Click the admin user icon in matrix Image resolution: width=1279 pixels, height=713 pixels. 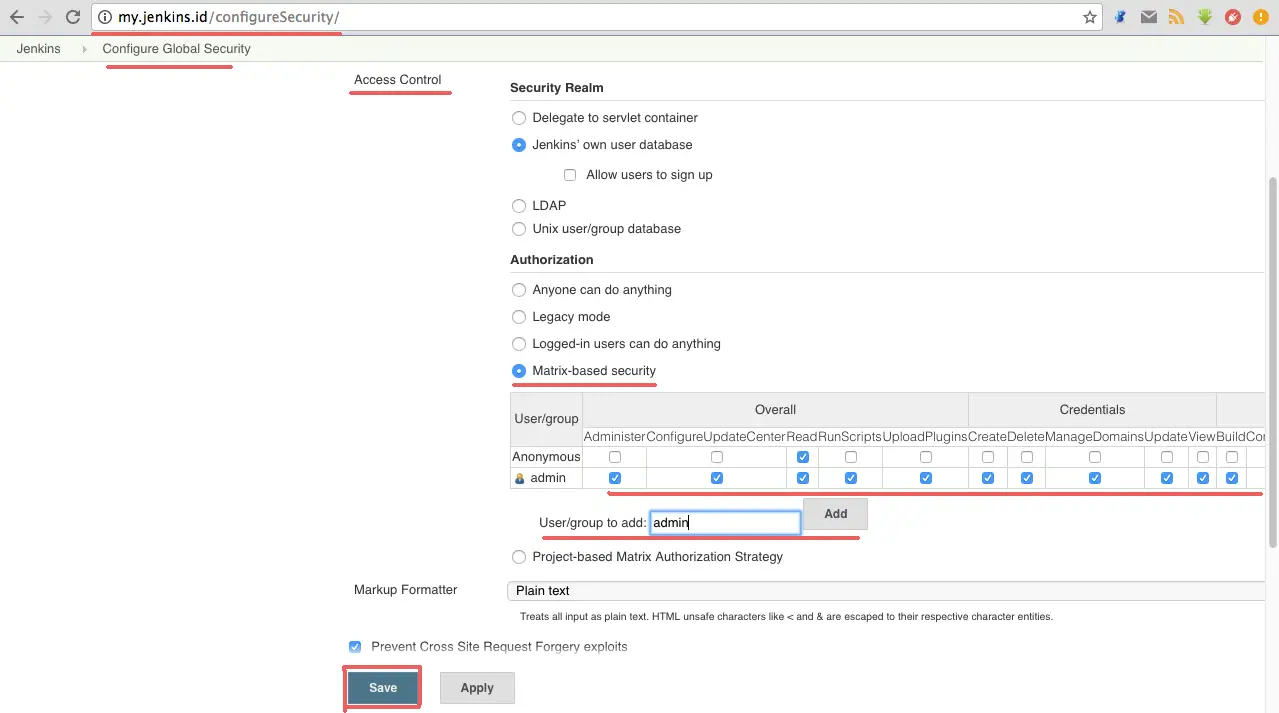520,479
